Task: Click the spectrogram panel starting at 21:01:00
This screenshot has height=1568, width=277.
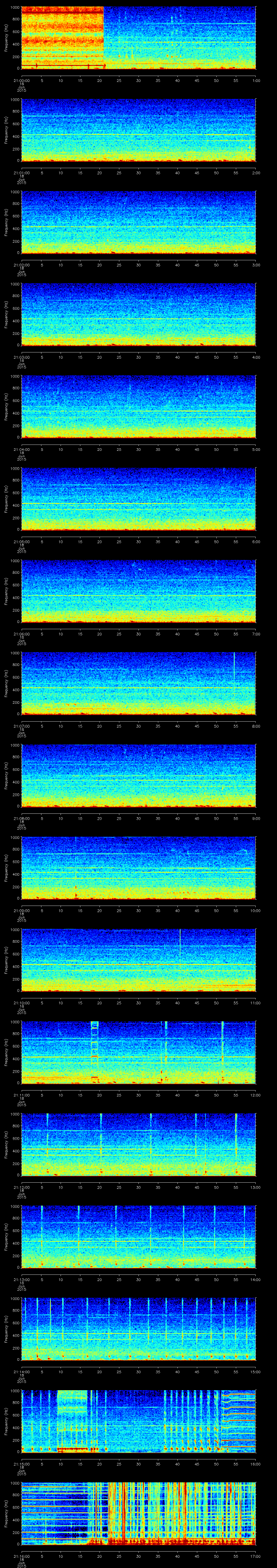Action: 139,130
